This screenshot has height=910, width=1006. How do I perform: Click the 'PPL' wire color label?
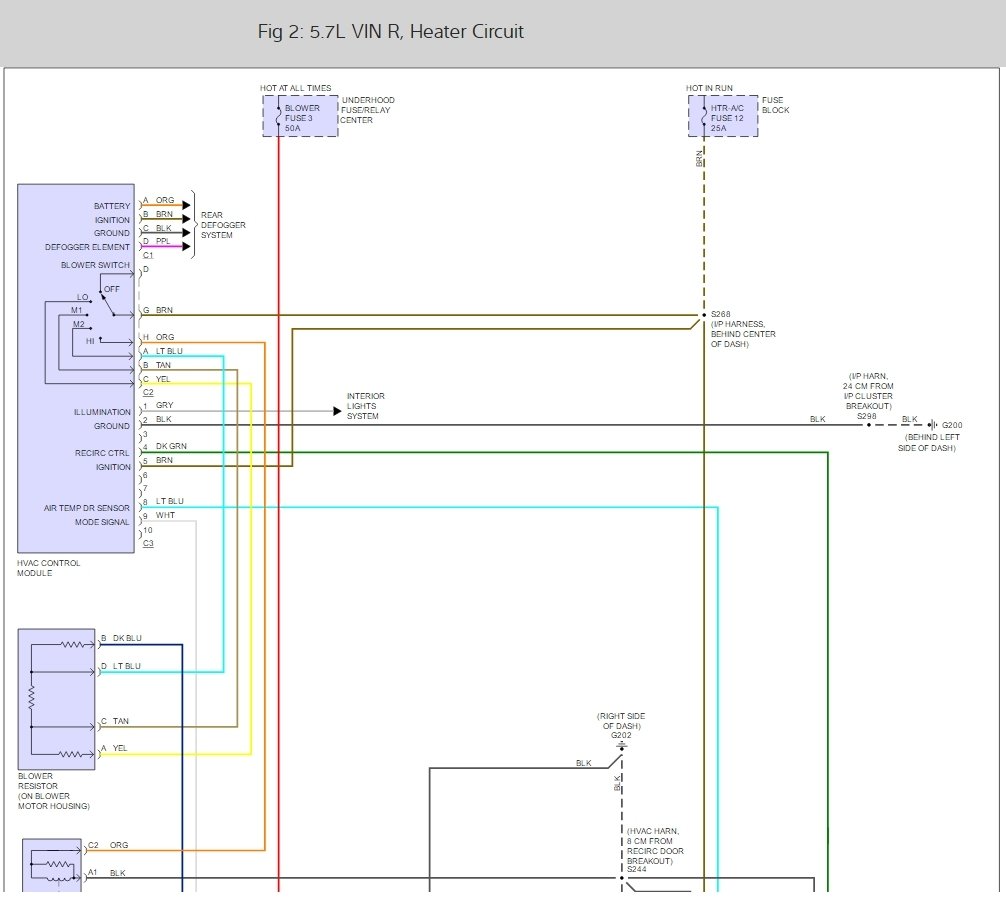163,241
